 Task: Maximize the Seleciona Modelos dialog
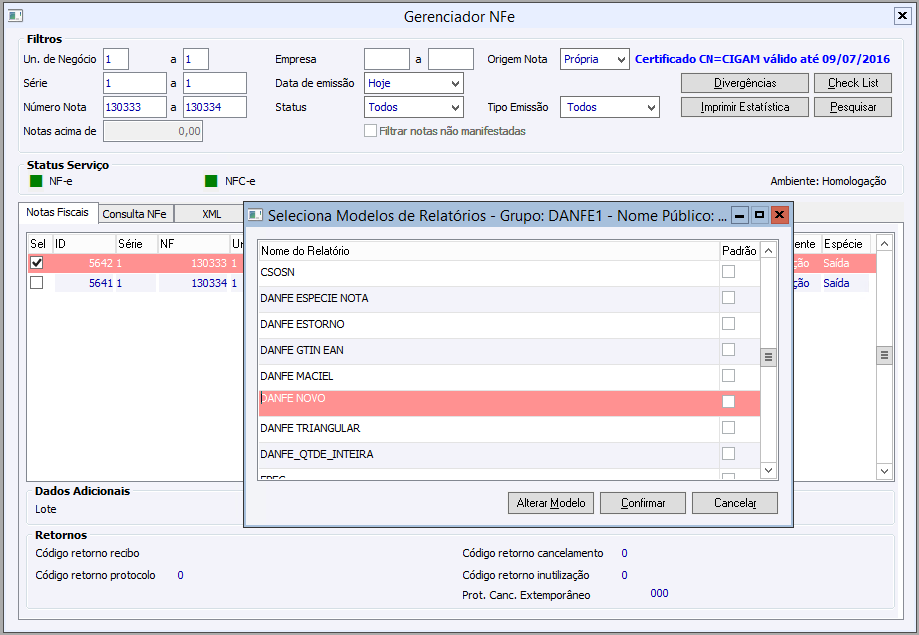tap(759, 215)
